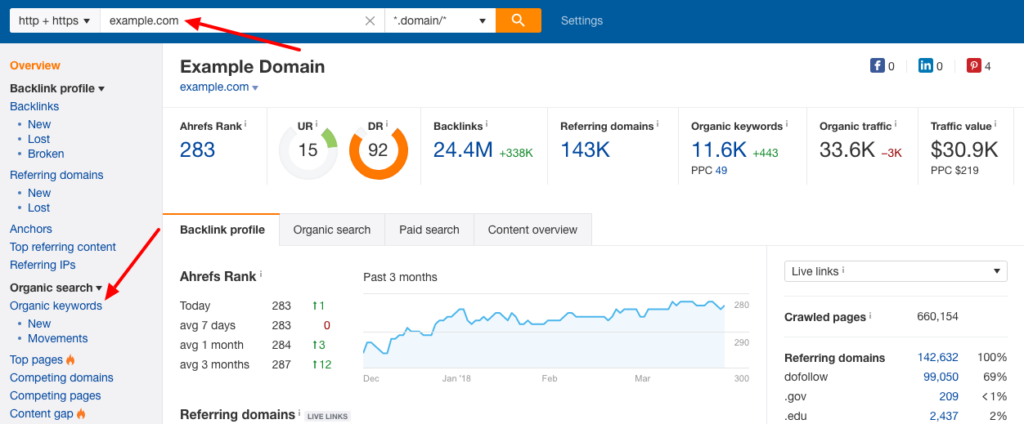Open Organic keywords in the sidebar
Screen dimensions: 1024x424
56,306
